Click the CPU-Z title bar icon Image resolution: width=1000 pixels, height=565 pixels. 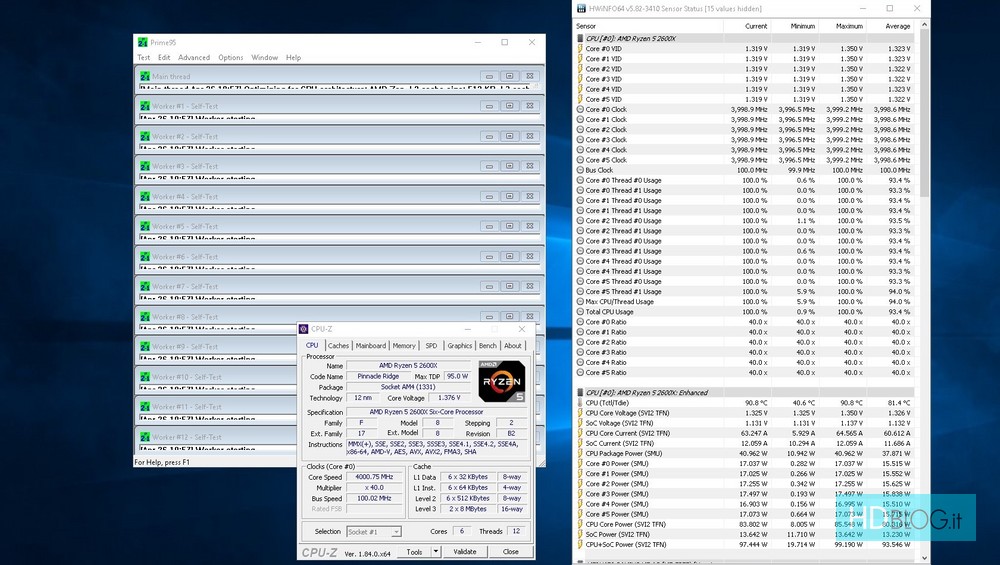(305, 329)
